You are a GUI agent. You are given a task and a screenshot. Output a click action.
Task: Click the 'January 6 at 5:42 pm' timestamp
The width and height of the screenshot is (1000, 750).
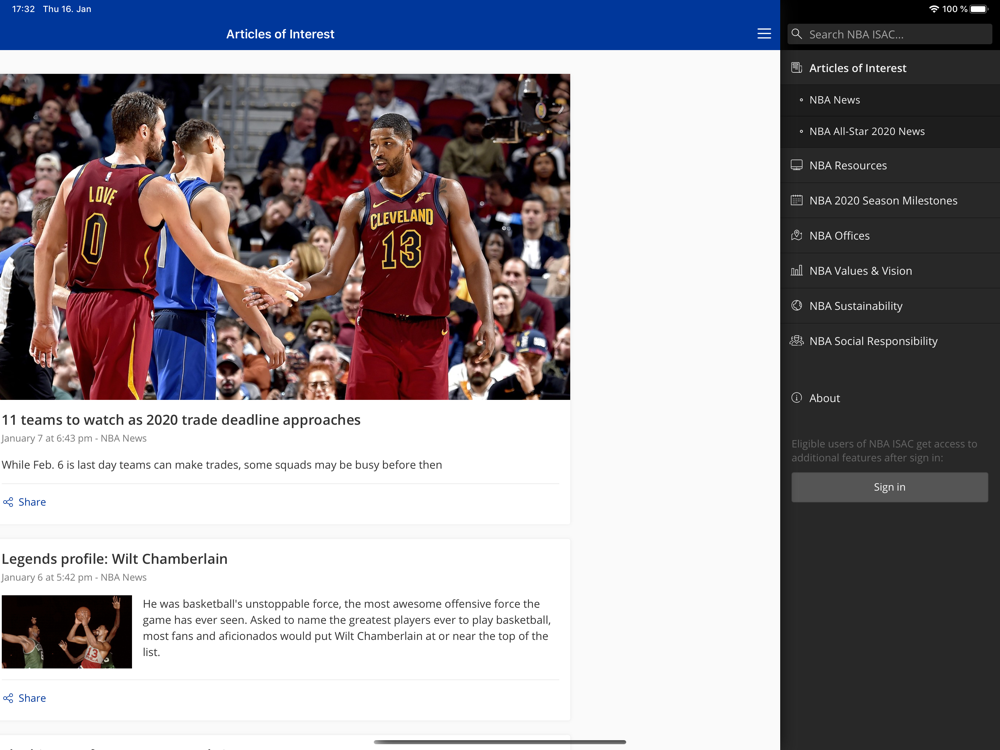pyautogui.click(x=47, y=577)
